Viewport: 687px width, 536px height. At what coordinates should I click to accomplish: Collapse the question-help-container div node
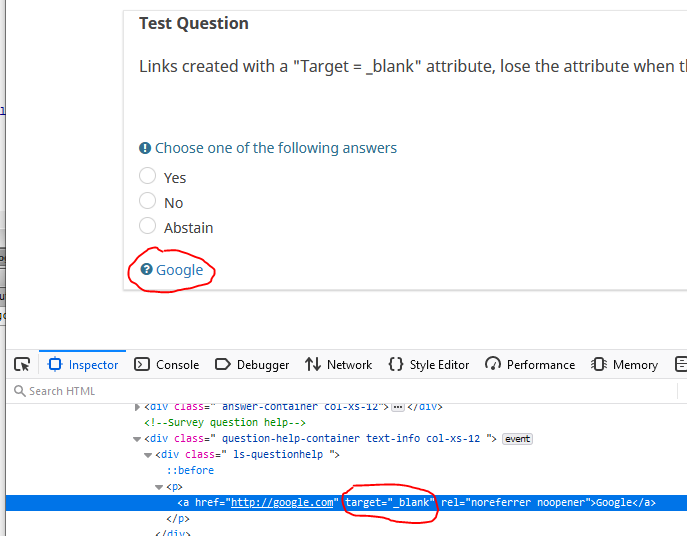137,439
